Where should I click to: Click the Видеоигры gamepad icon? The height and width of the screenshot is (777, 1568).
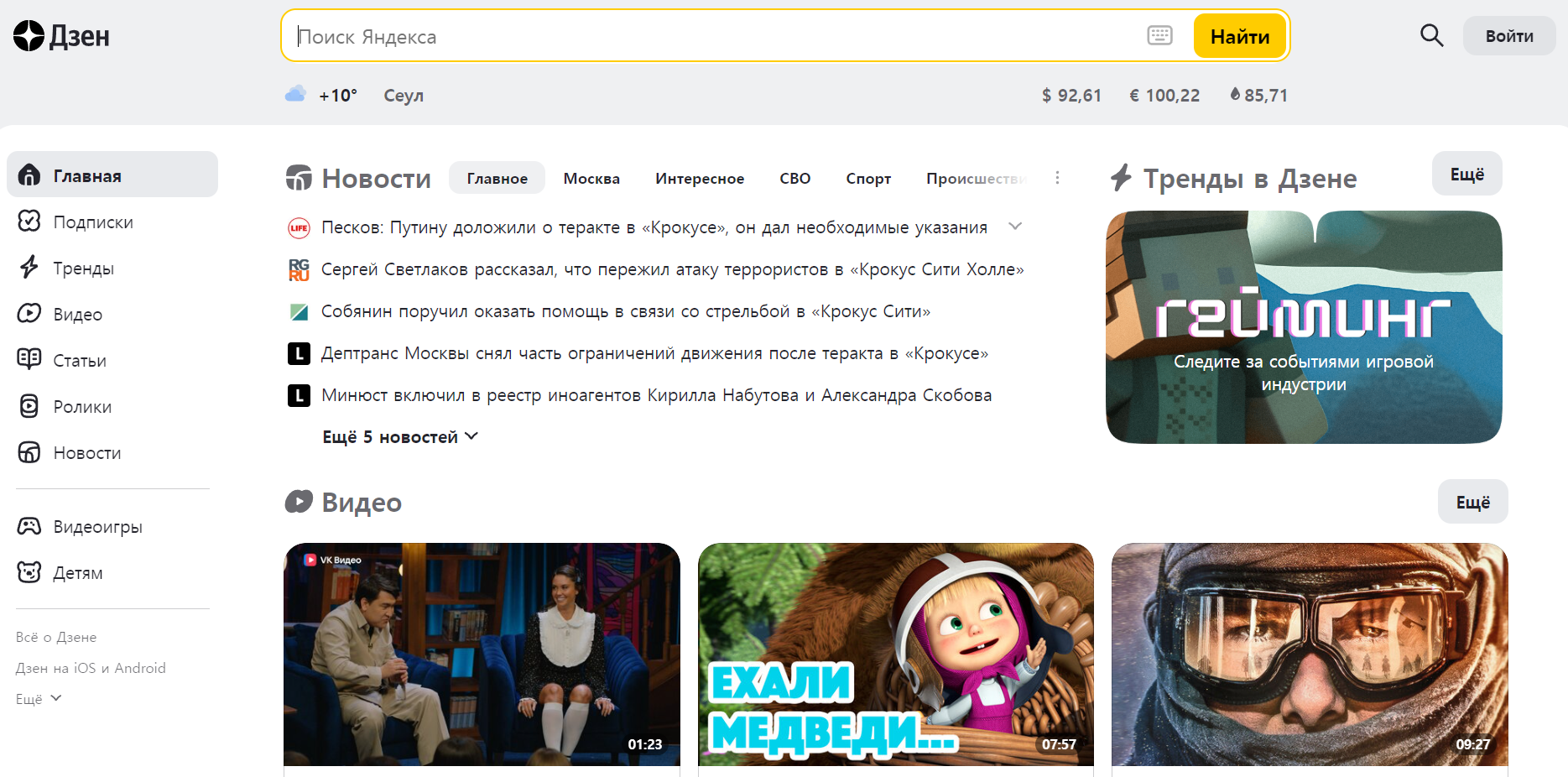[29, 526]
